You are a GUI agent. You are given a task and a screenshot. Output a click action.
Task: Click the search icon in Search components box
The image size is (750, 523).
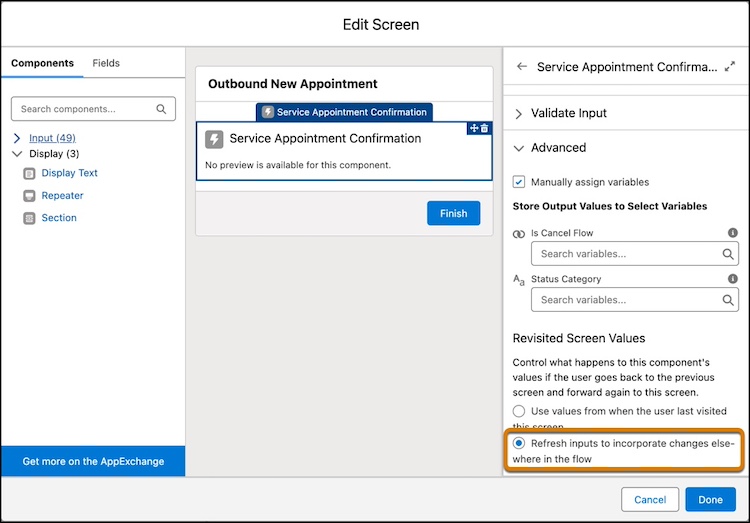coord(161,109)
